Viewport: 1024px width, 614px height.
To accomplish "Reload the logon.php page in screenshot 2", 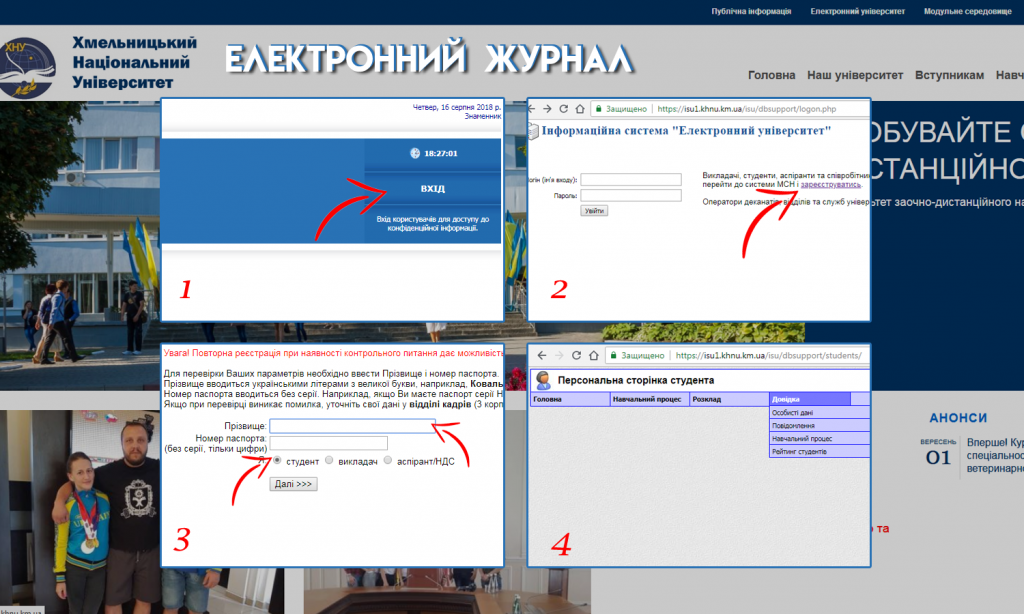I will [563, 109].
